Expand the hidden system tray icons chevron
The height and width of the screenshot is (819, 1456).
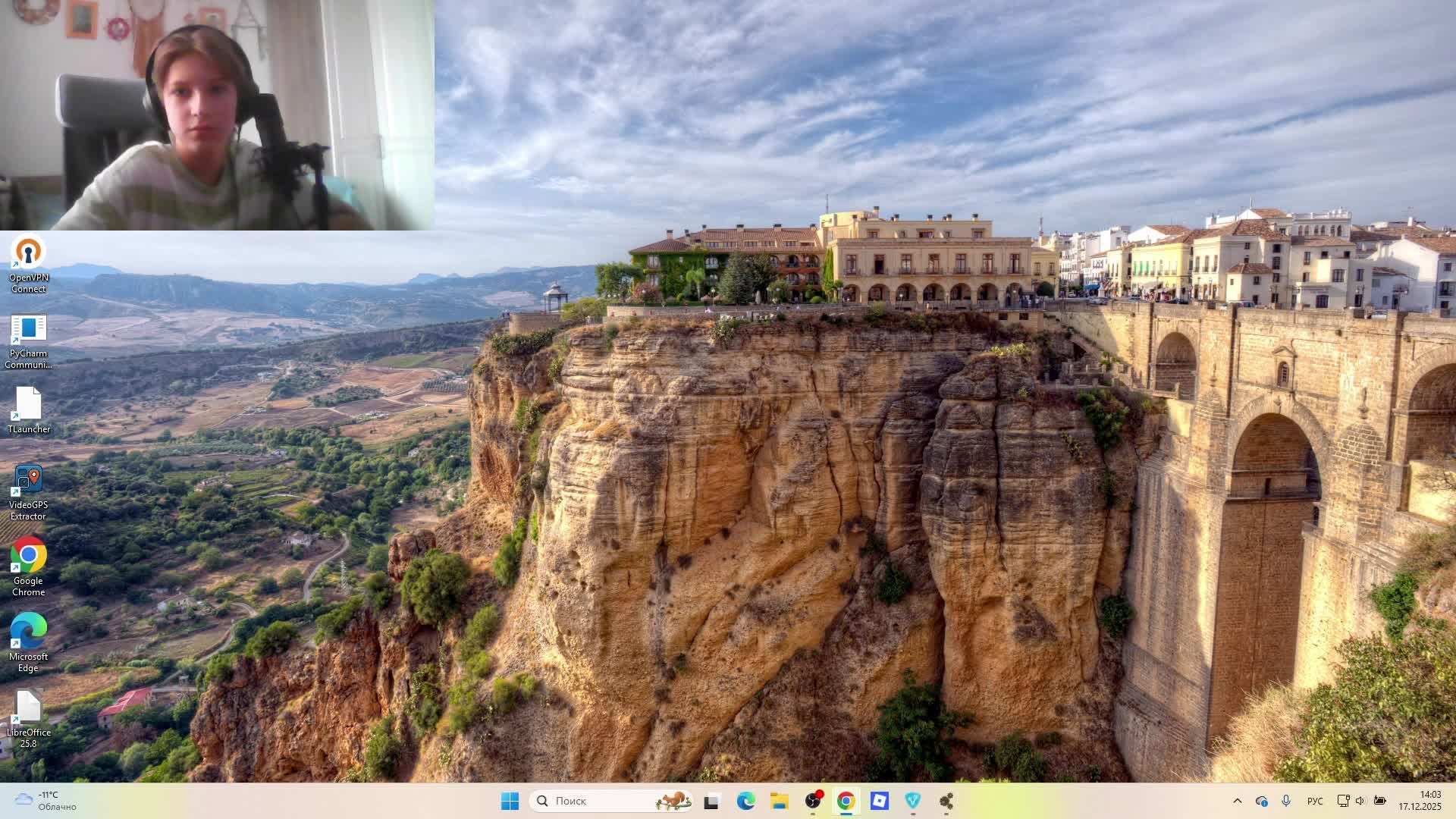click(1238, 801)
